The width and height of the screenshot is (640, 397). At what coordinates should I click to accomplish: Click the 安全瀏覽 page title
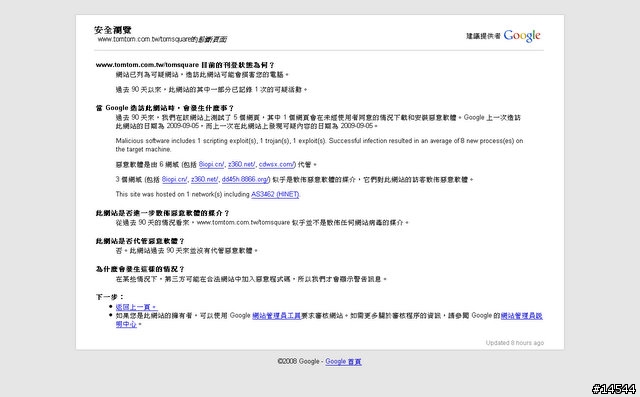[113, 30]
